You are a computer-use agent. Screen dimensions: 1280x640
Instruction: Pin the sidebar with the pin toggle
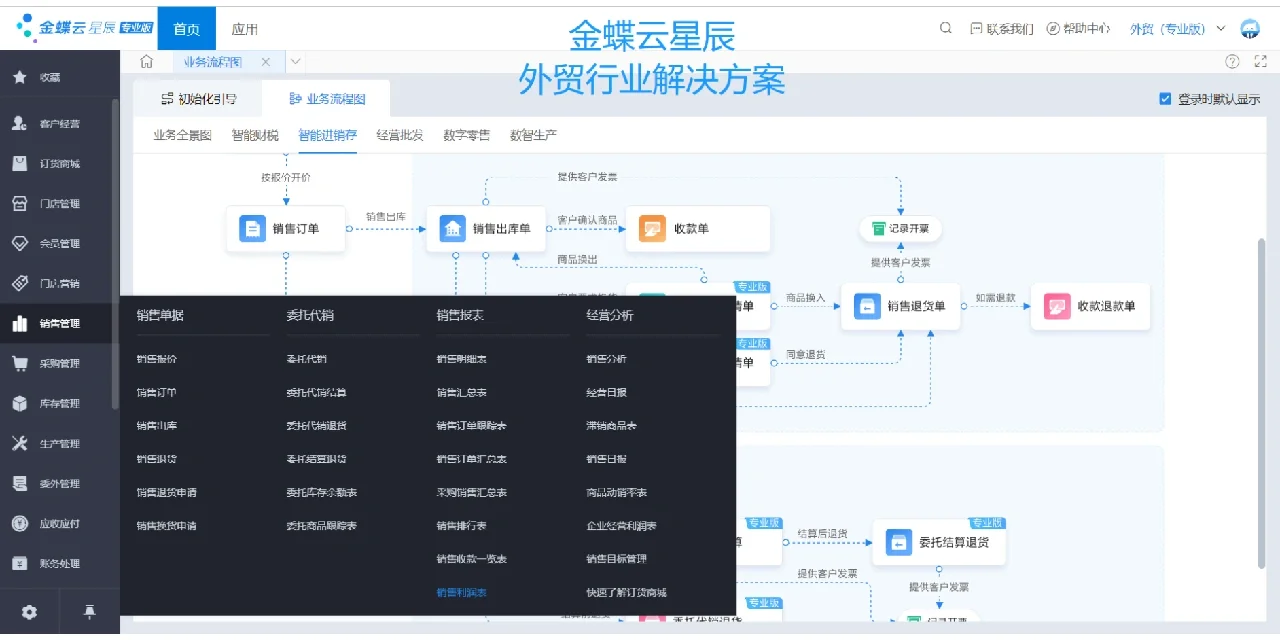[89, 611]
